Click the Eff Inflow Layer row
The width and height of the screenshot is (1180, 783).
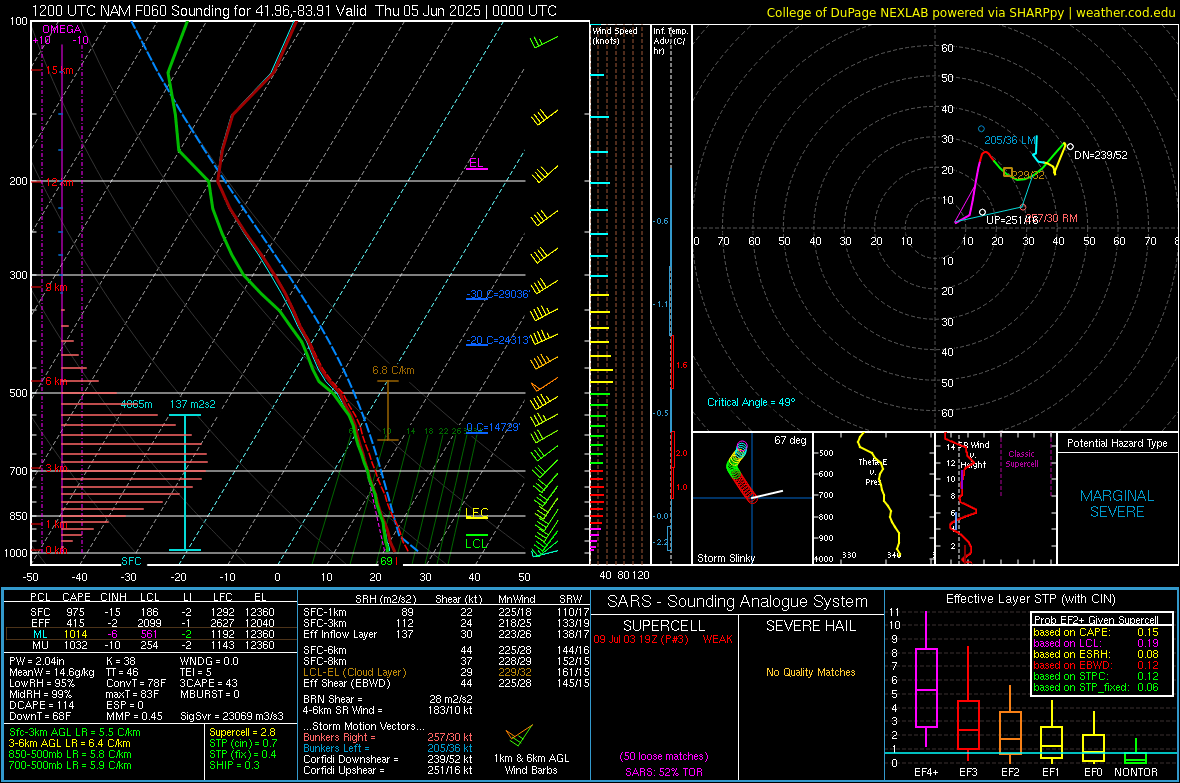coord(446,634)
